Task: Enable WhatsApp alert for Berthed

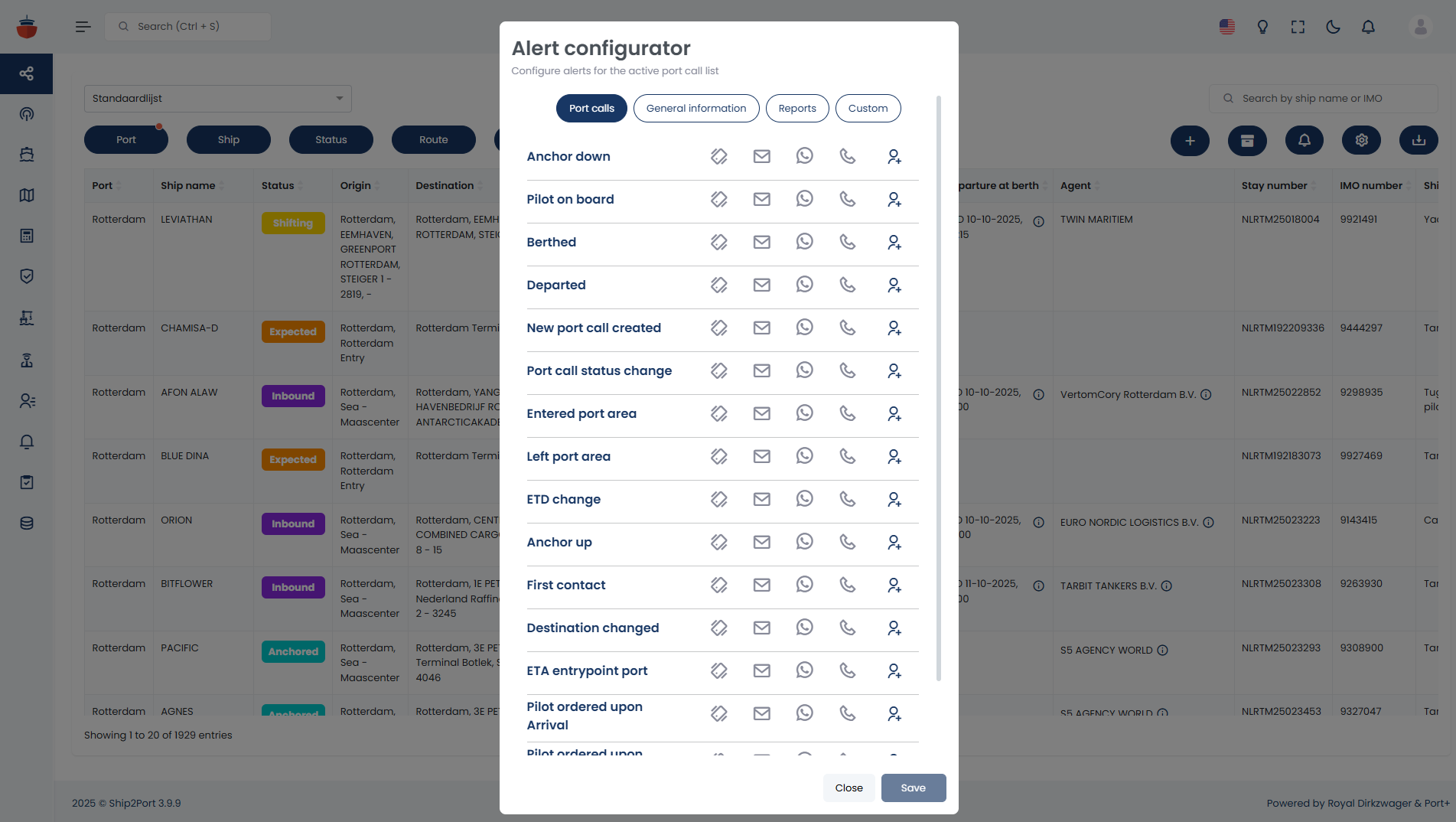Action: [x=804, y=242]
